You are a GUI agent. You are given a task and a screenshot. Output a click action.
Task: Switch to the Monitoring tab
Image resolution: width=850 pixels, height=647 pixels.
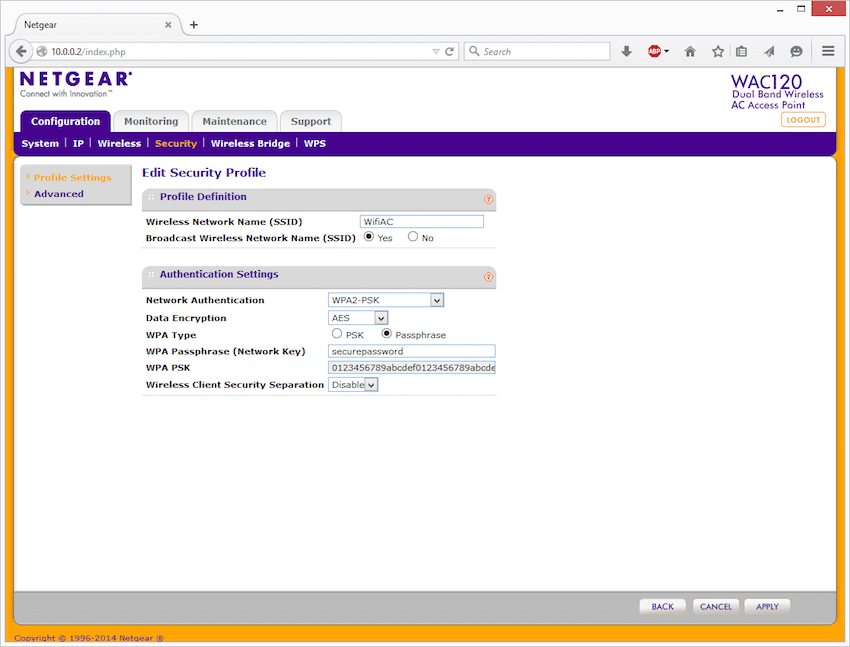151,121
